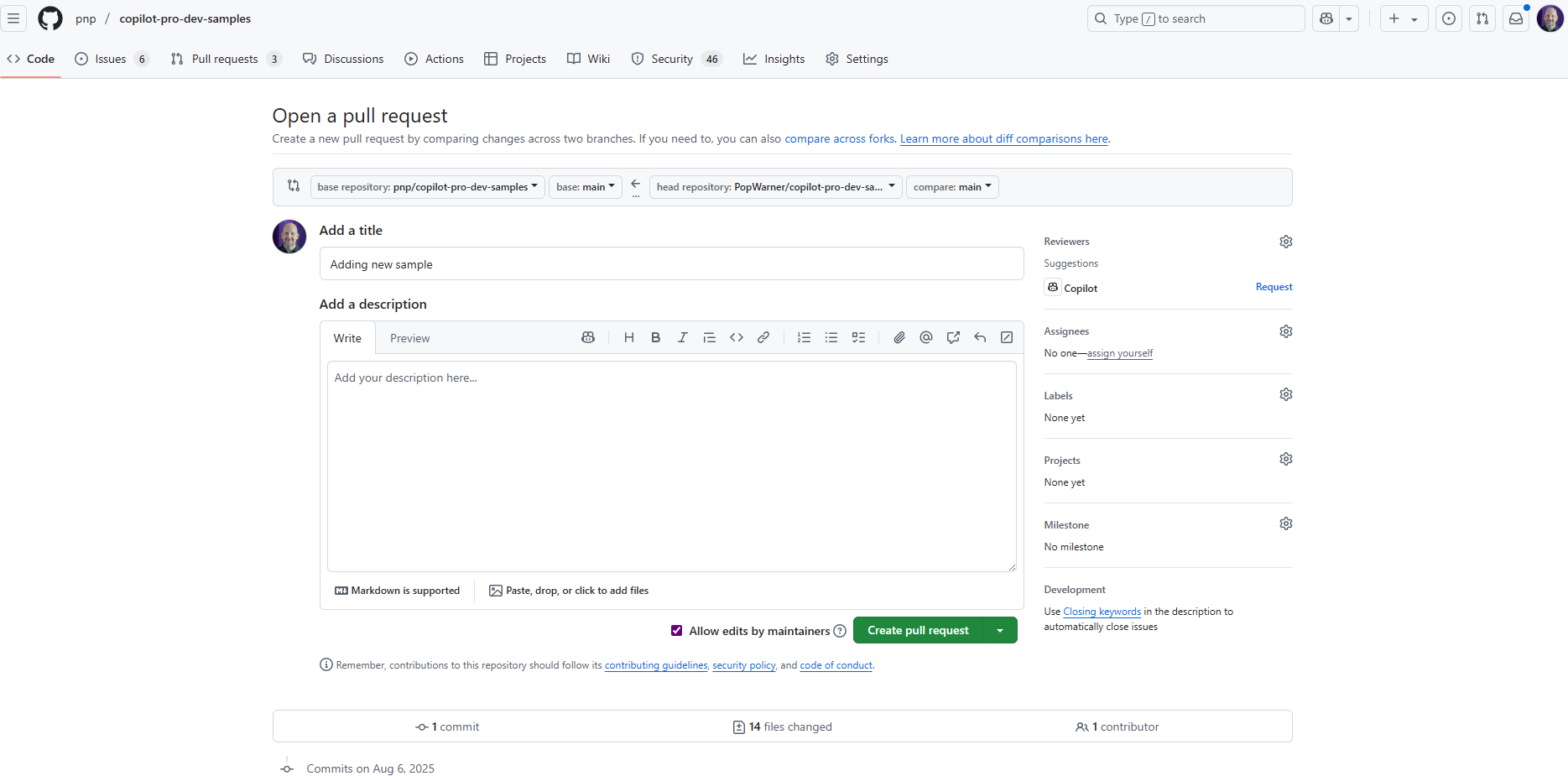Click the Copilot icon in editor toolbar
1568x776 pixels.
(x=588, y=337)
